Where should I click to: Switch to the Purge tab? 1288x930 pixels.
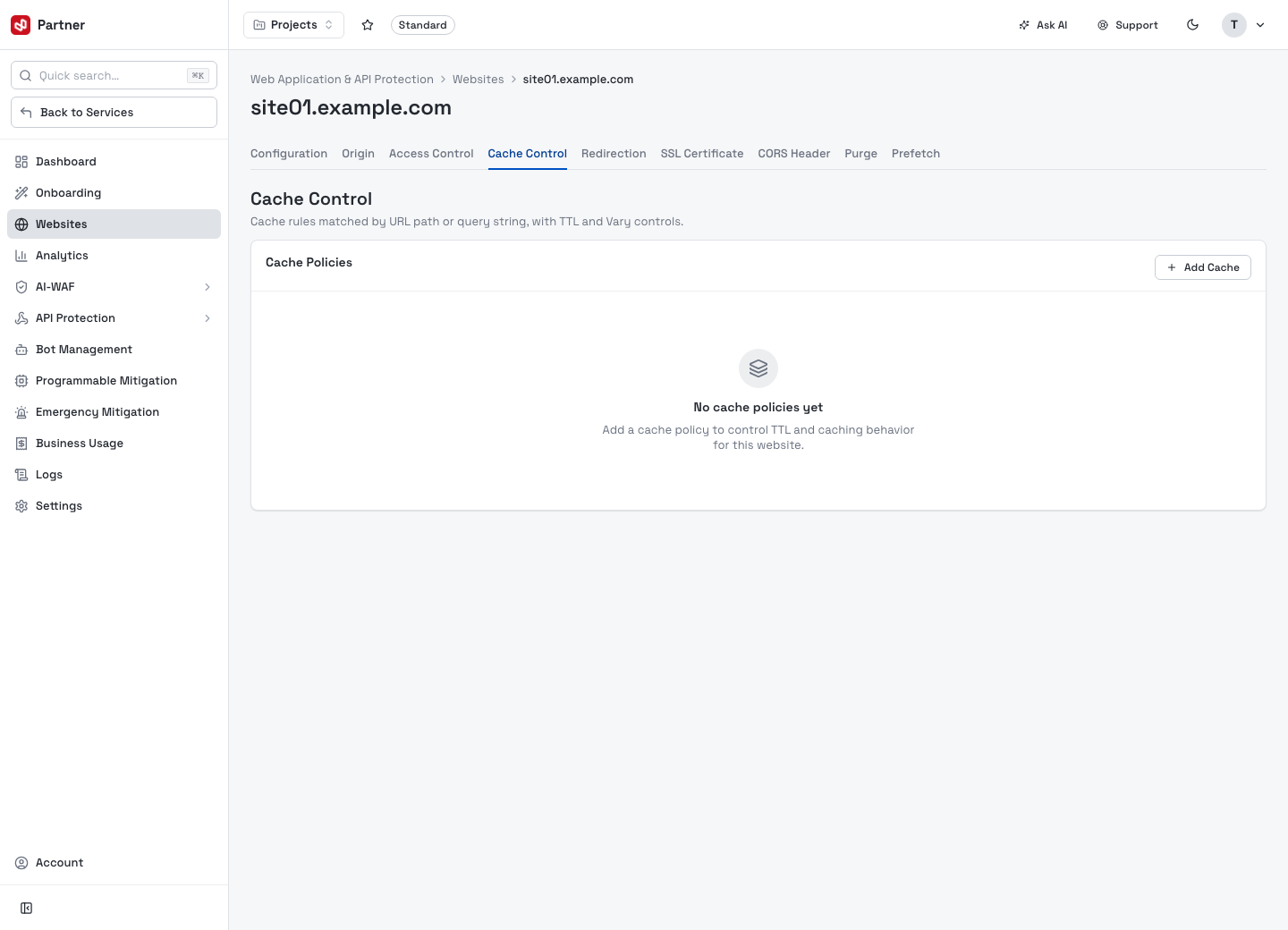[861, 154]
